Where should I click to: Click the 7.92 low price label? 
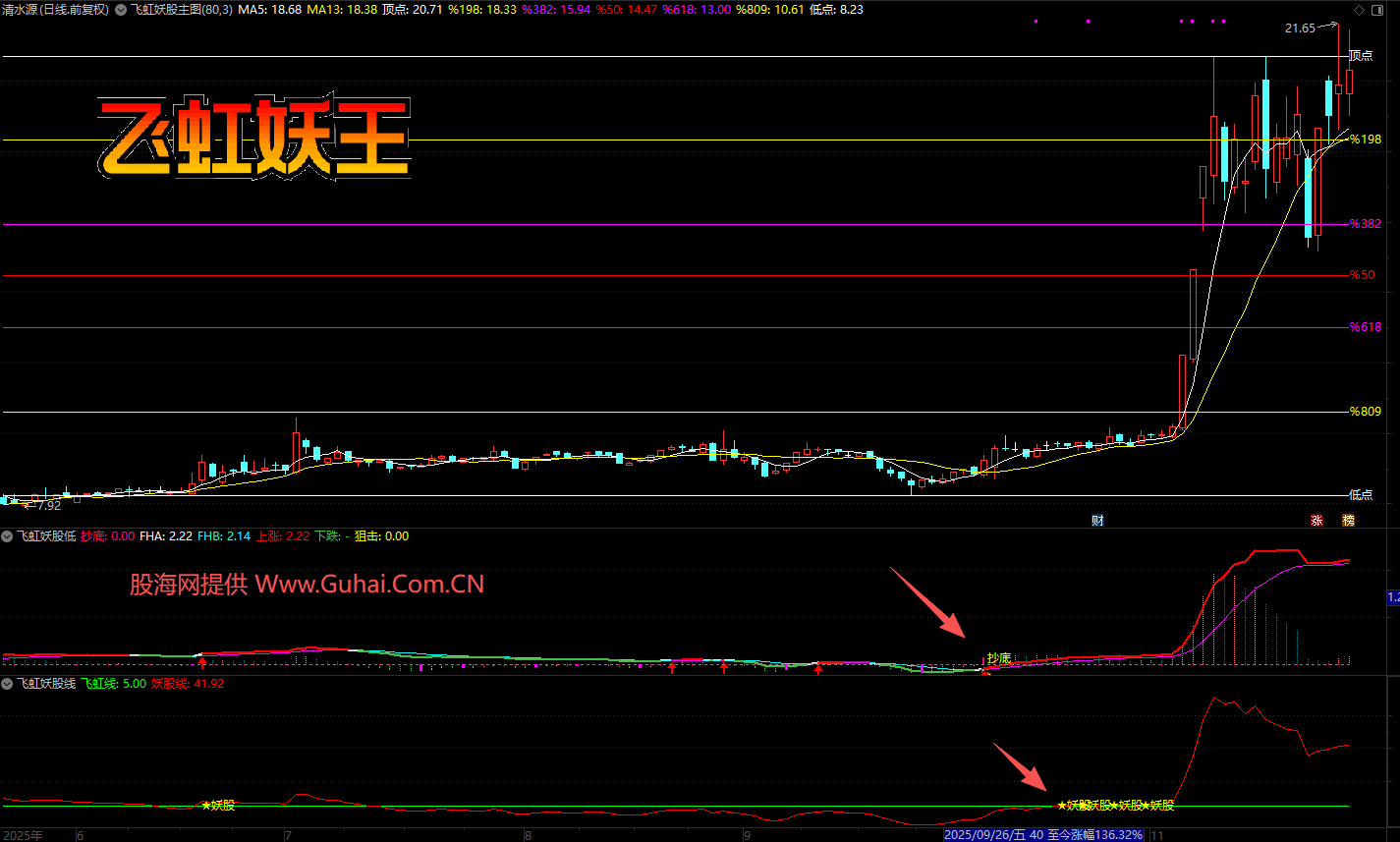pyautogui.click(x=47, y=506)
